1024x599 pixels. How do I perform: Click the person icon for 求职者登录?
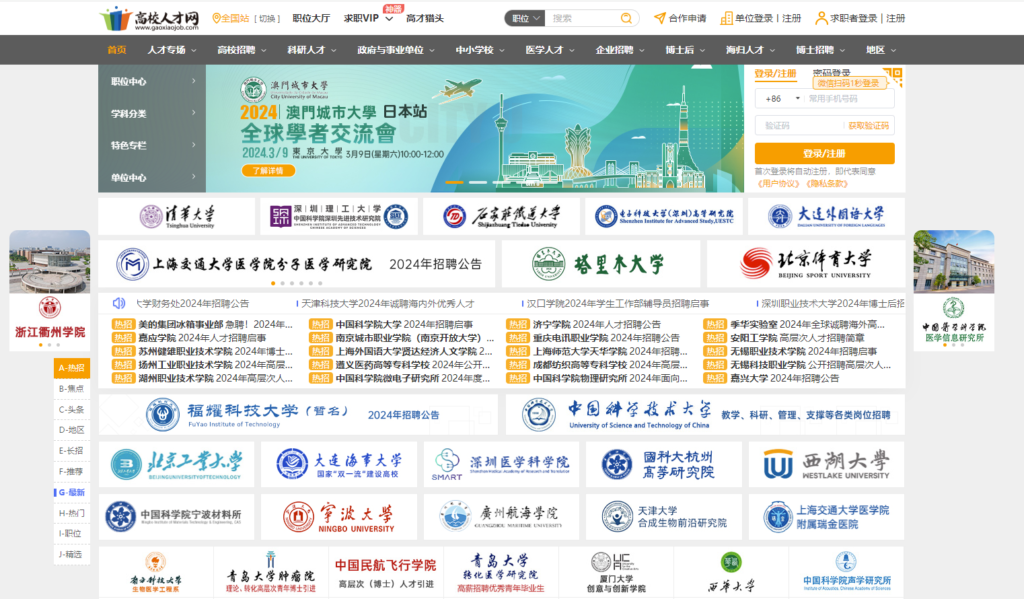[x=822, y=18]
